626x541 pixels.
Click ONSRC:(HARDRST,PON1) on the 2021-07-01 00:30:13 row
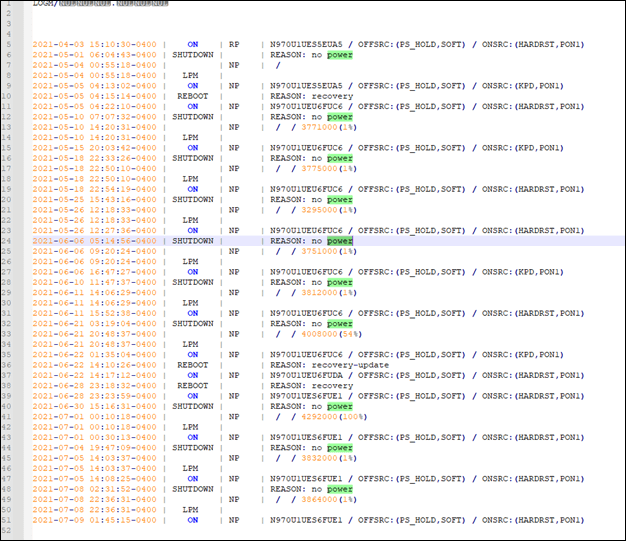click(533, 438)
